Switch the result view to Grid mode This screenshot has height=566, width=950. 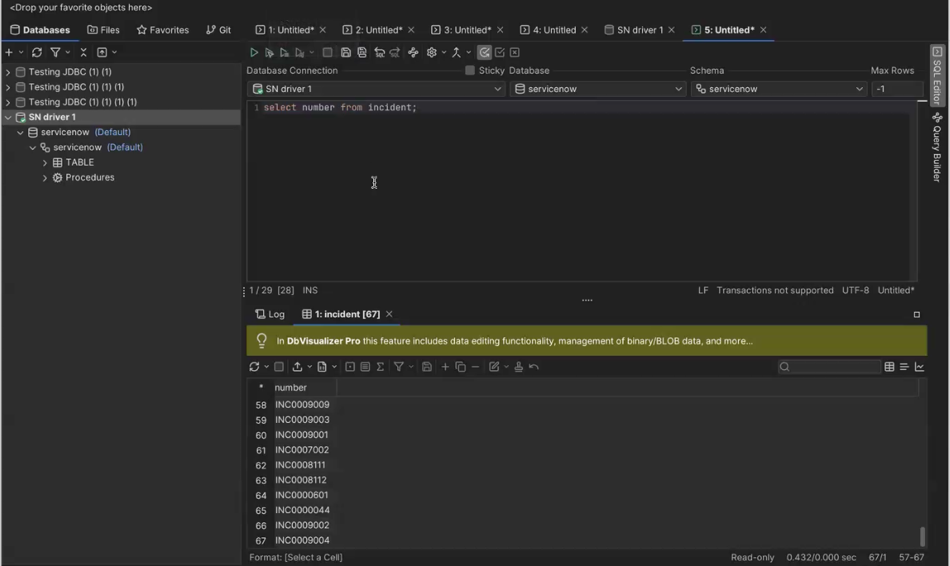[x=889, y=367]
